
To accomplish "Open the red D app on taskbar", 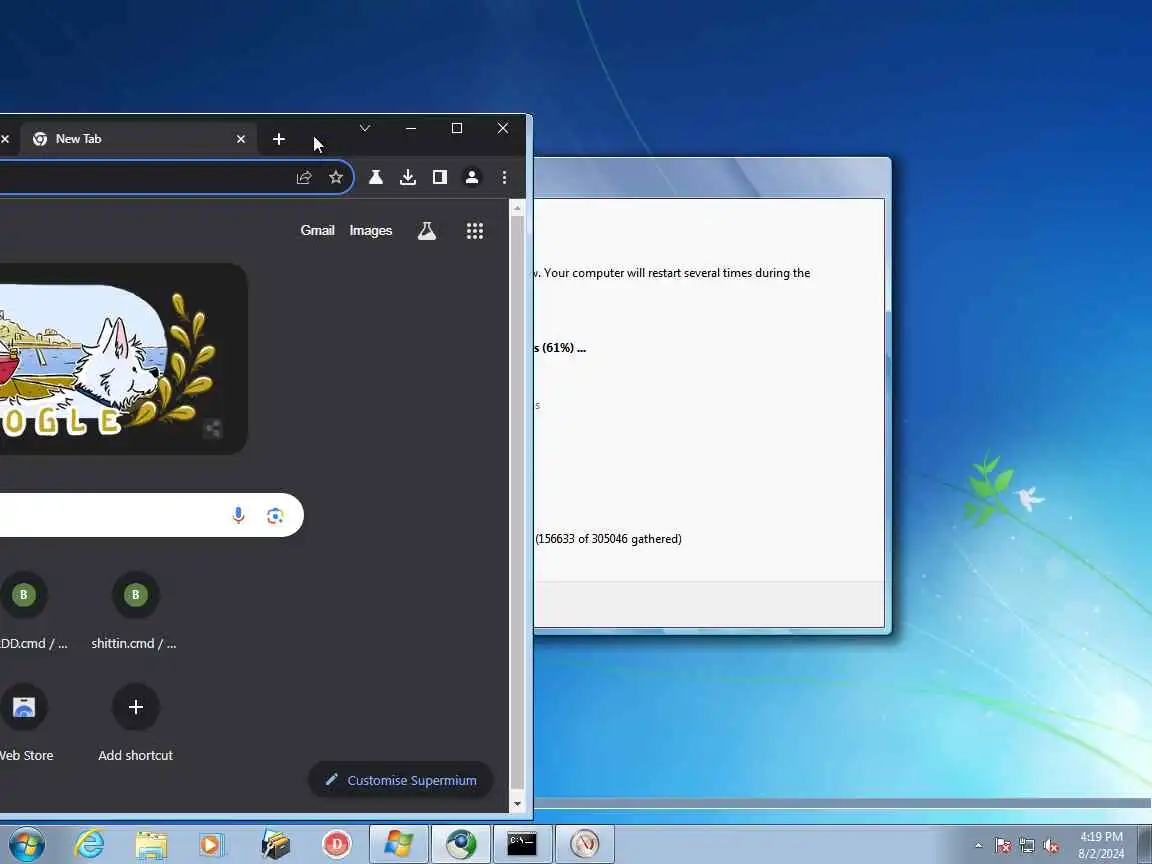I will point(336,845).
